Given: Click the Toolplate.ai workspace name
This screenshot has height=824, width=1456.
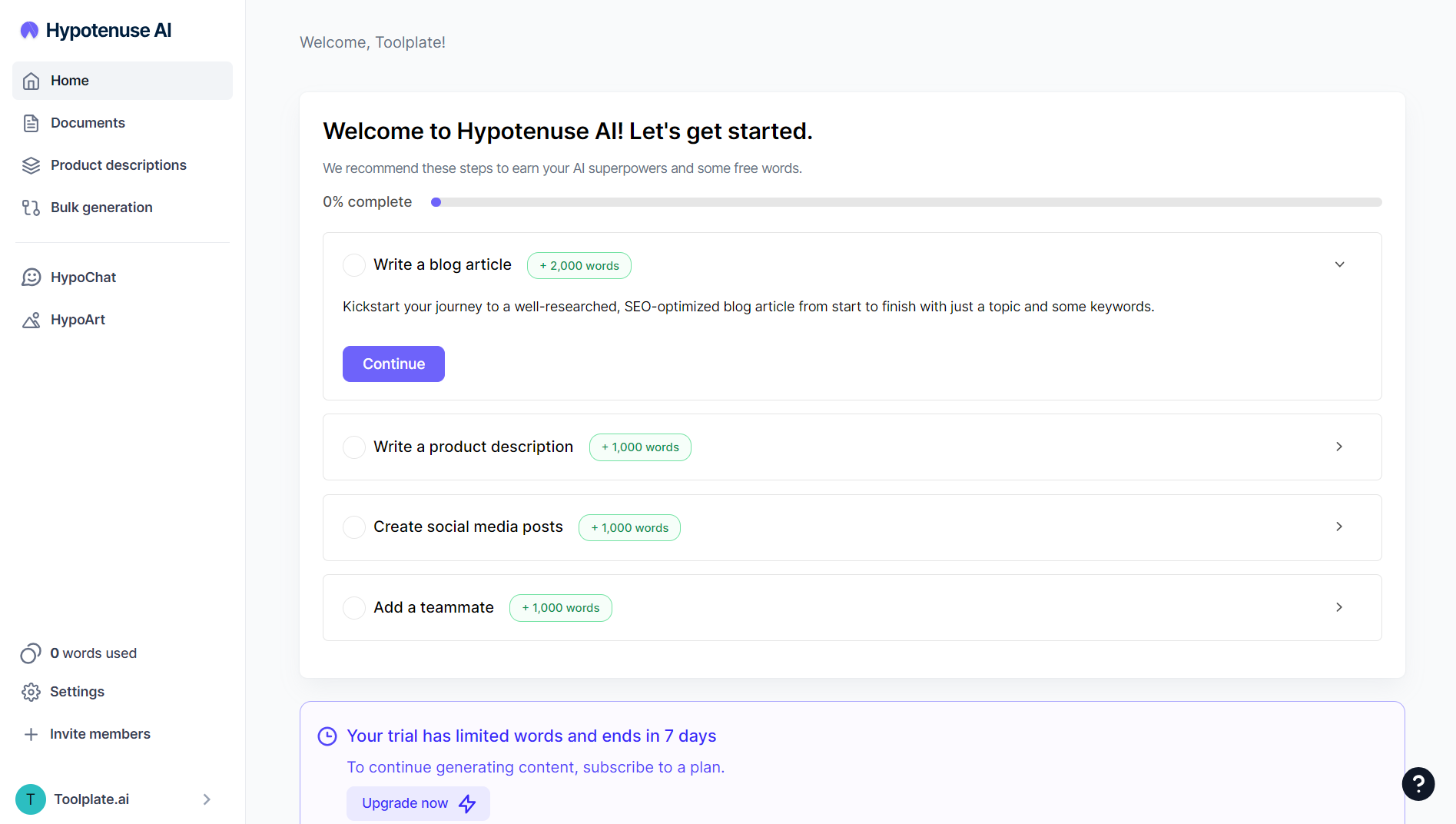Looking at the screenshot, I should pos(91,799).
